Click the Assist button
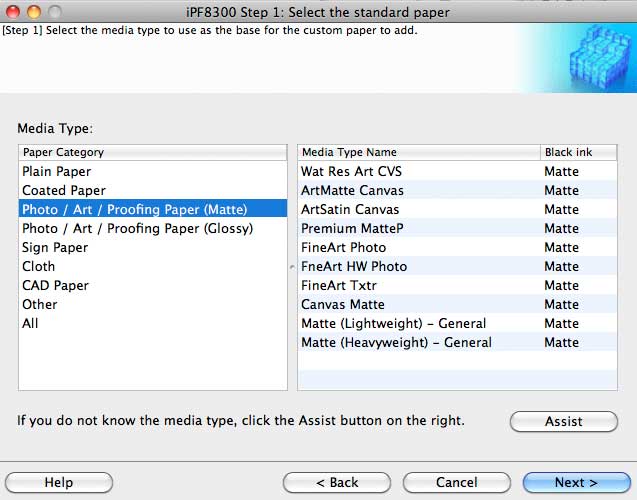637x500 pixels. point(564,422)
